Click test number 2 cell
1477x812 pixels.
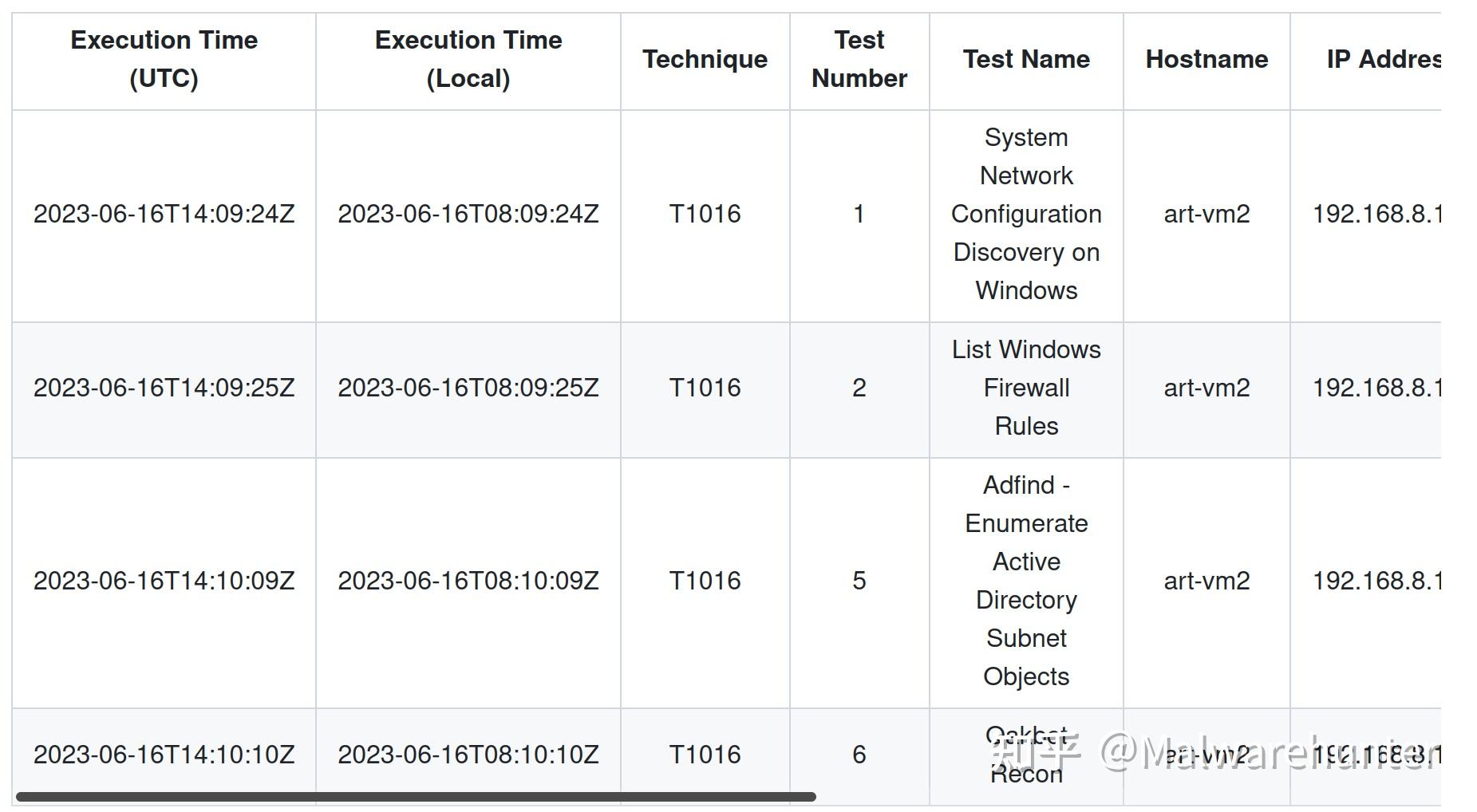coord(859,388)
